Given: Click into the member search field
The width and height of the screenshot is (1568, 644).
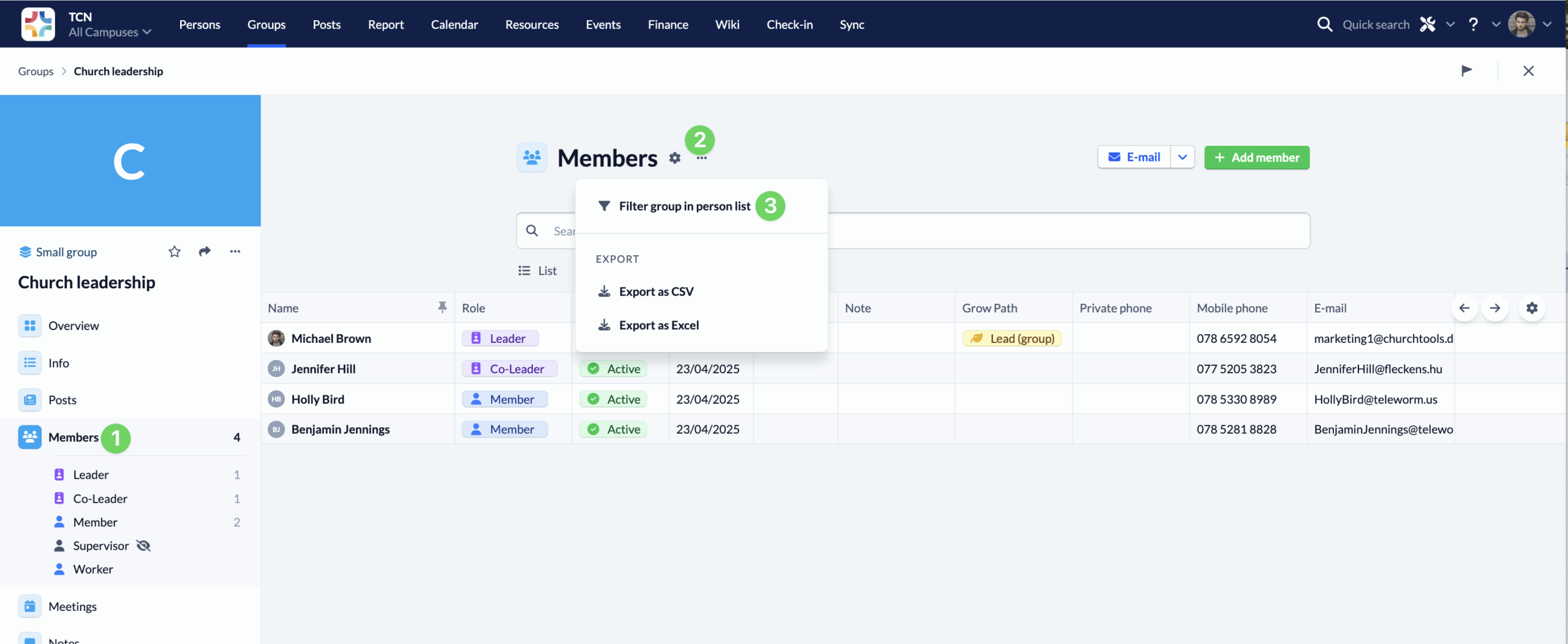Looking at the screenshot, I should tap(913, 231).
